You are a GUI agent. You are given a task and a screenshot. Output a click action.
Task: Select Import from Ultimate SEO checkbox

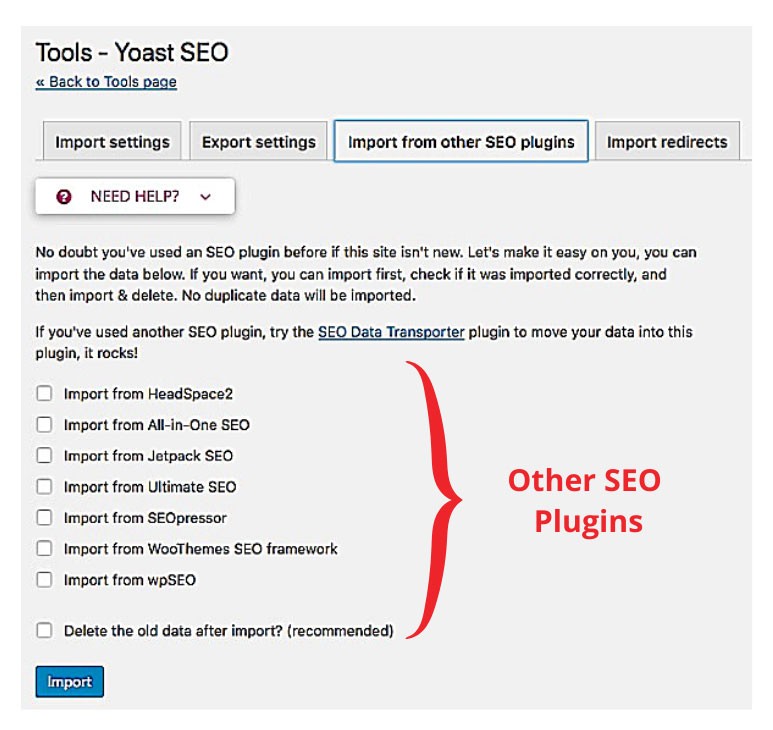44,487
